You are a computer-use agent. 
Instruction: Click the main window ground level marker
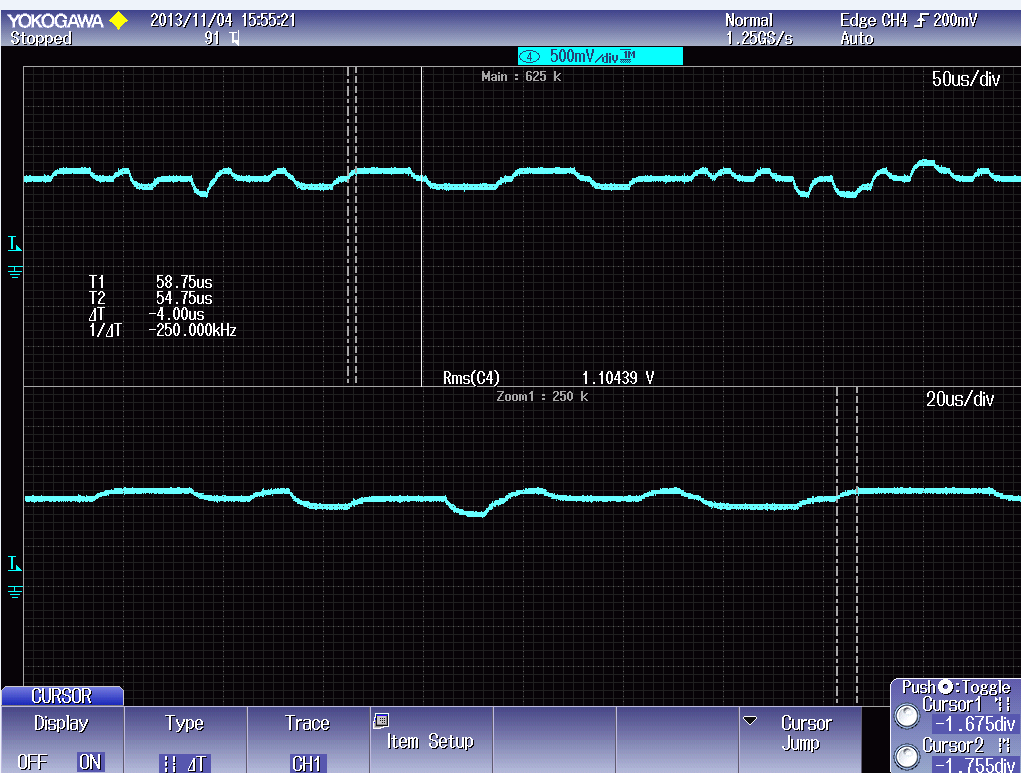[x=14, y=272]
